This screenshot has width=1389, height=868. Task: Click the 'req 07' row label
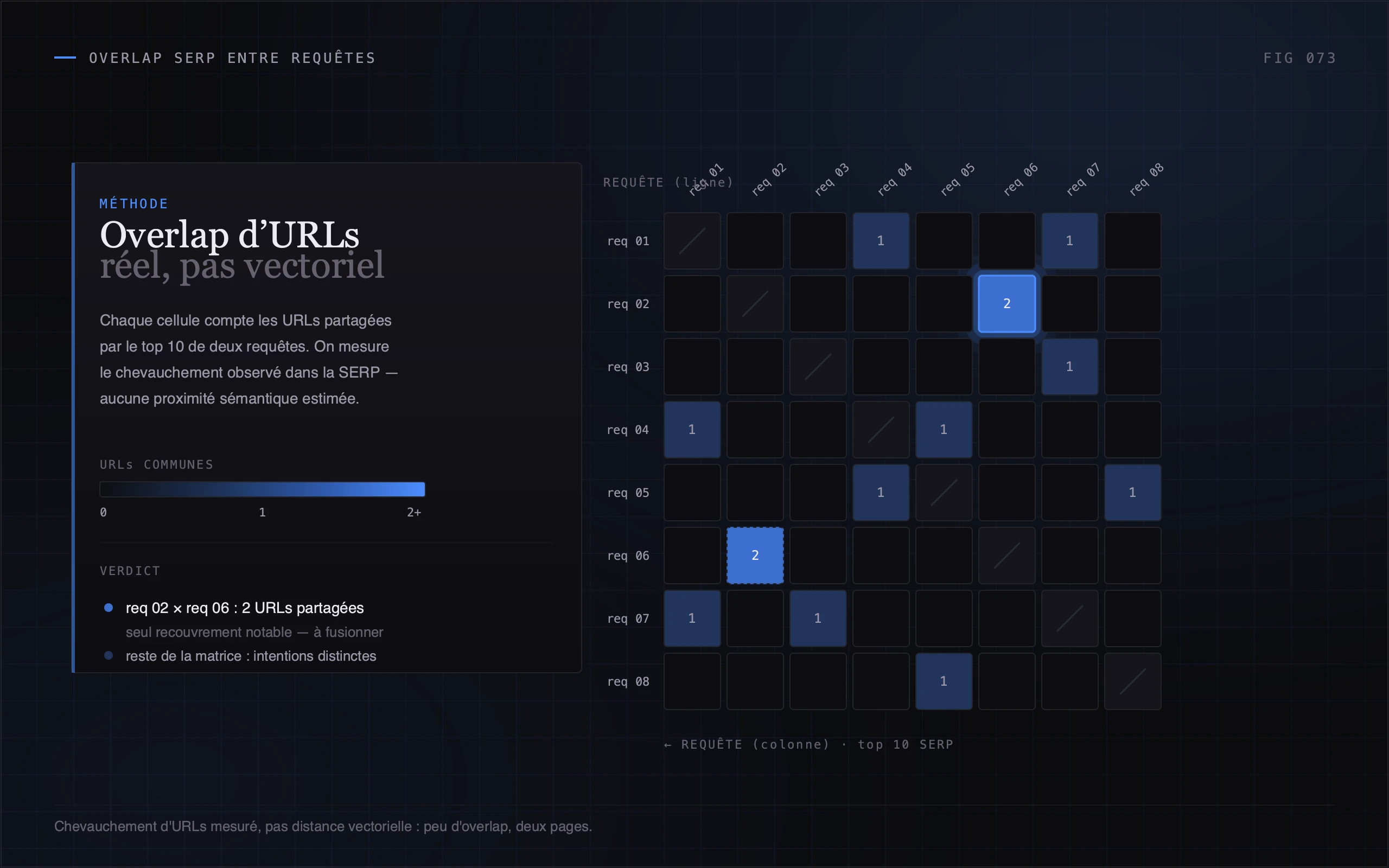(628, 618)
